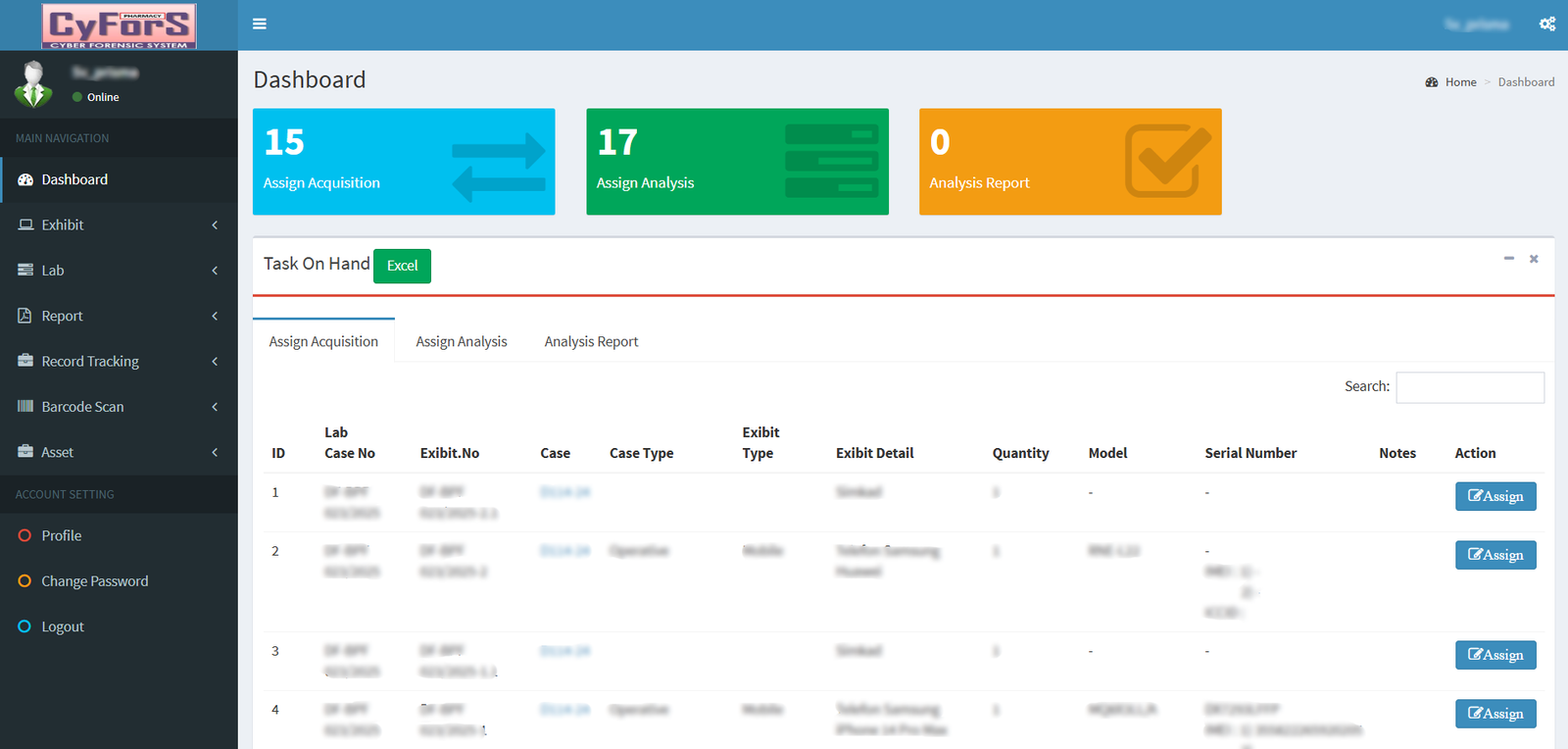The height and width of the screenshot is (749, 1568).
Task: Open the orange Analysis Report 0 card
Action: tap(1070, 162)
